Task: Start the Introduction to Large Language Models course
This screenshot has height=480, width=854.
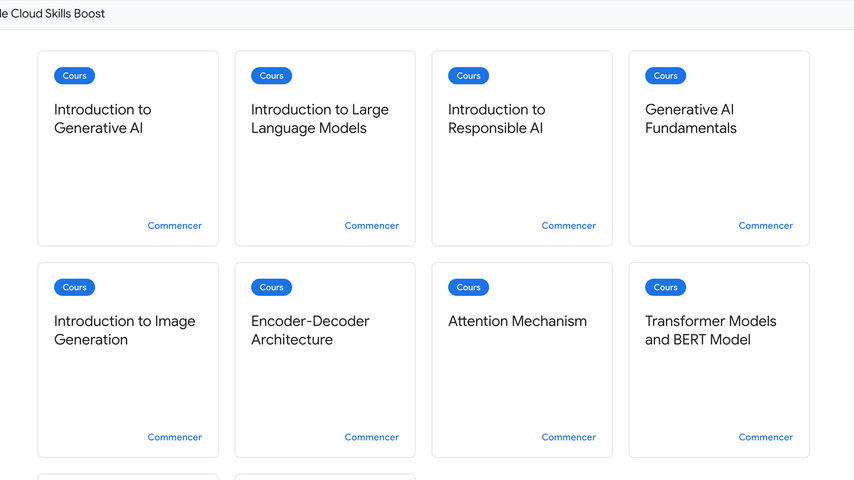Action: (x=371, y=226)
